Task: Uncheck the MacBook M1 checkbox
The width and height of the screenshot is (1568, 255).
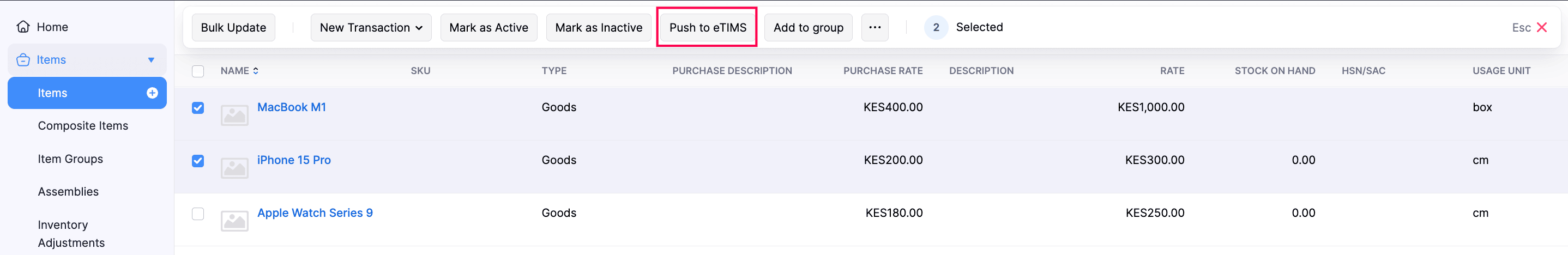Action: (198, 108)
